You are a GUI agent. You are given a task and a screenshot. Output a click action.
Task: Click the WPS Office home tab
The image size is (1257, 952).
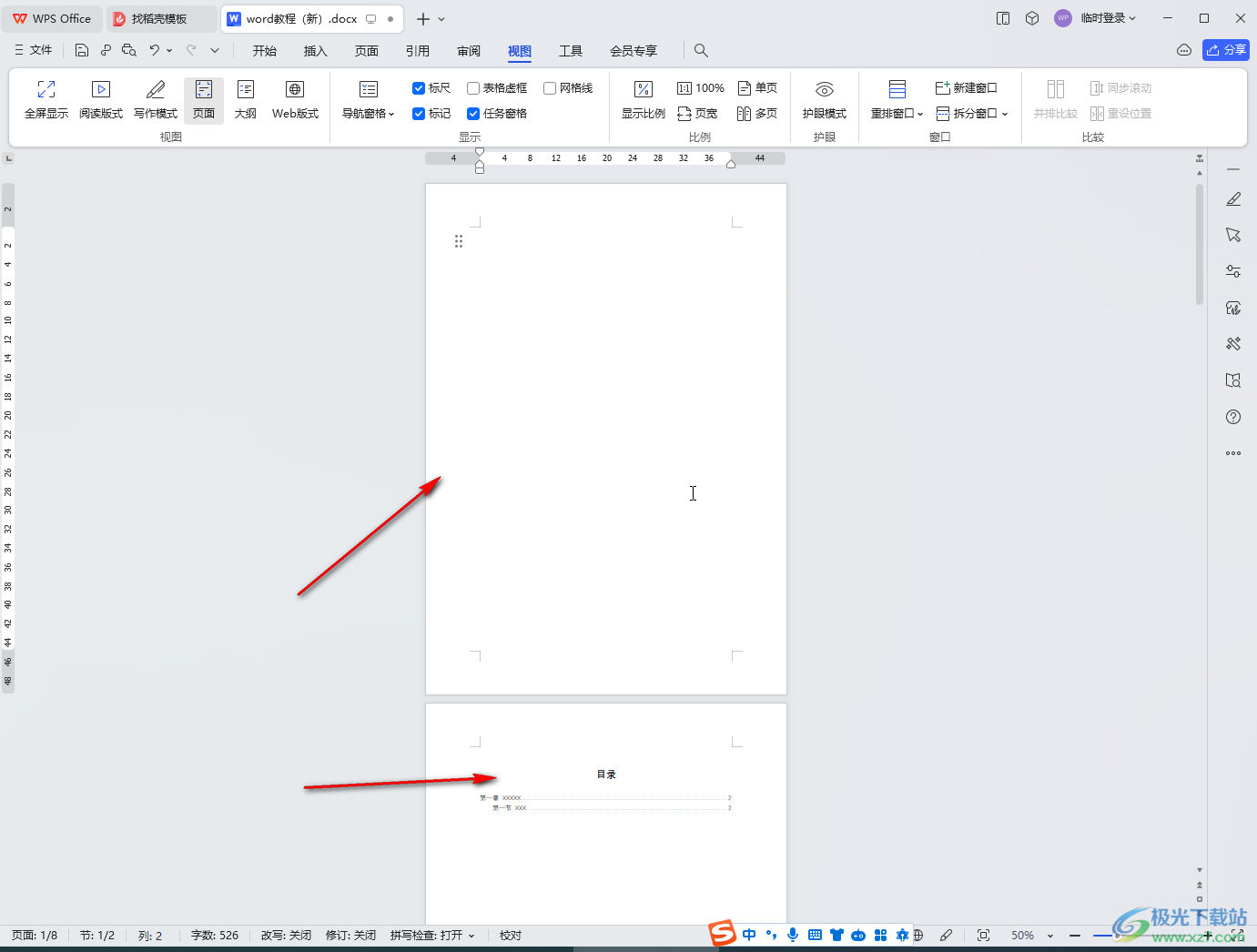(52, 18)
